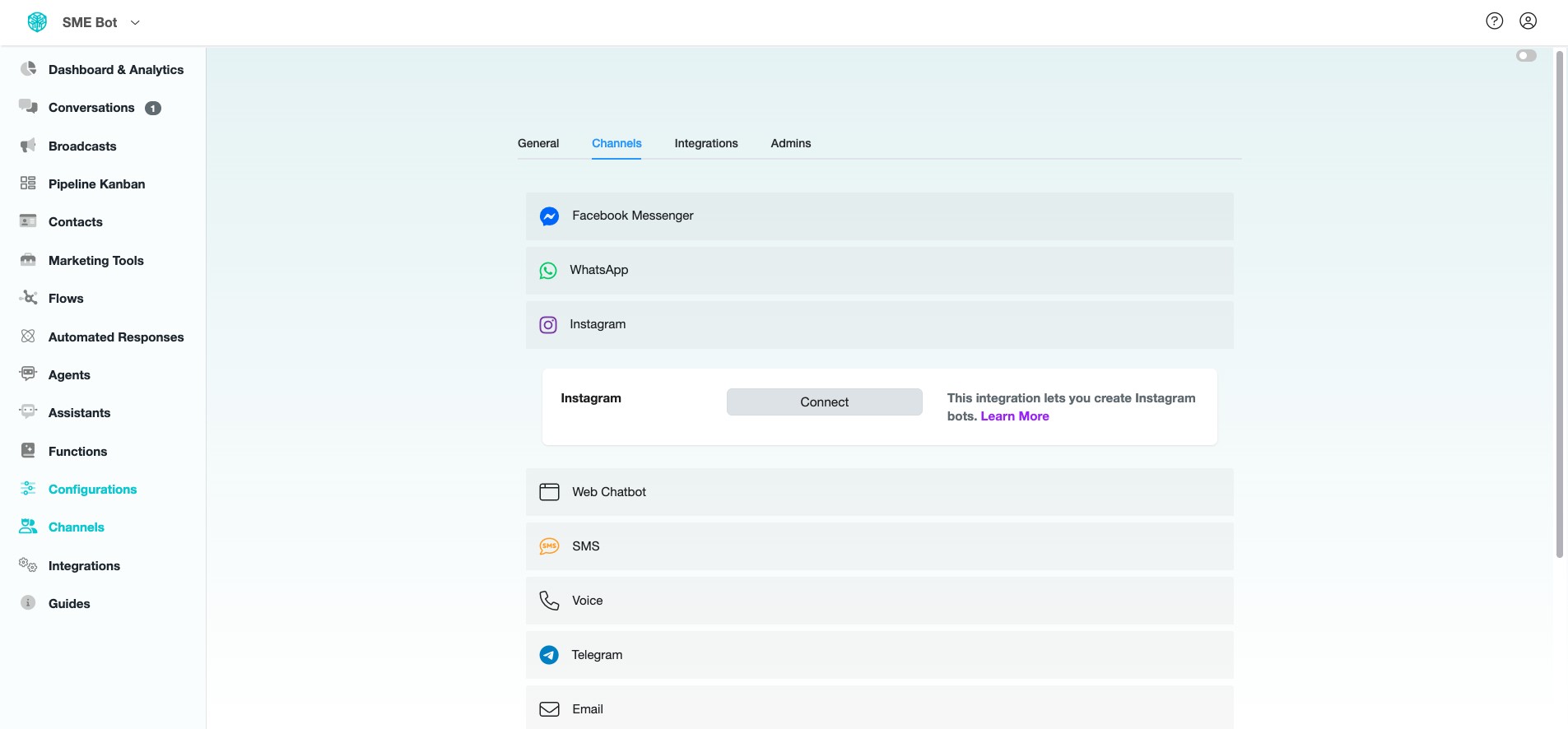Click the Conversations unread count badge
This screenshot has width=1568, height=729.
point(153,109)
